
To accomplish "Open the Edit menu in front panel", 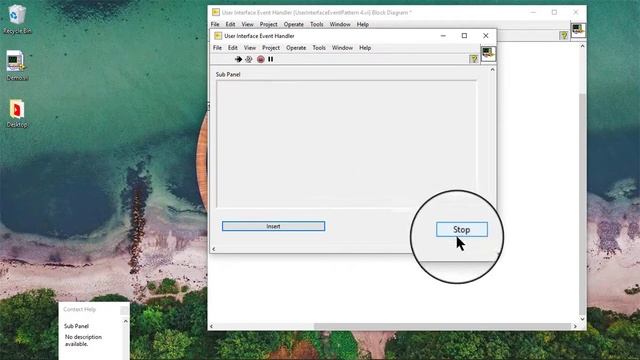I will (232, 48).
